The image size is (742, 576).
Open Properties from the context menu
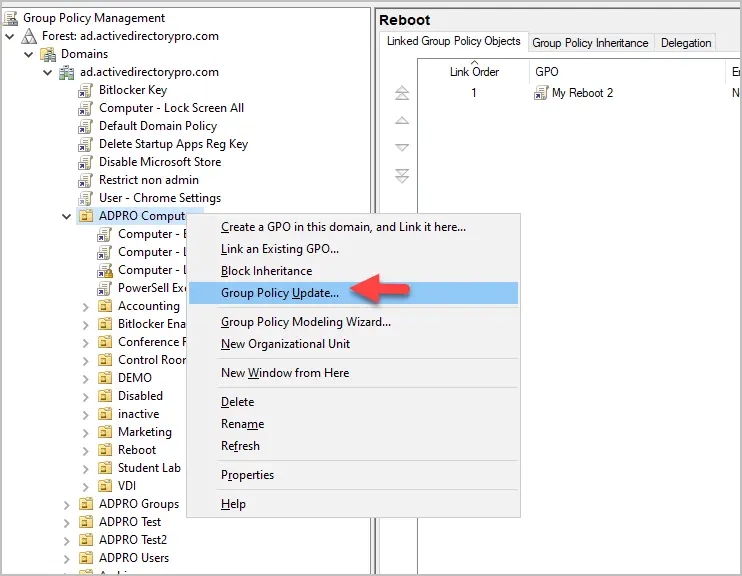[x=353, y=475]
